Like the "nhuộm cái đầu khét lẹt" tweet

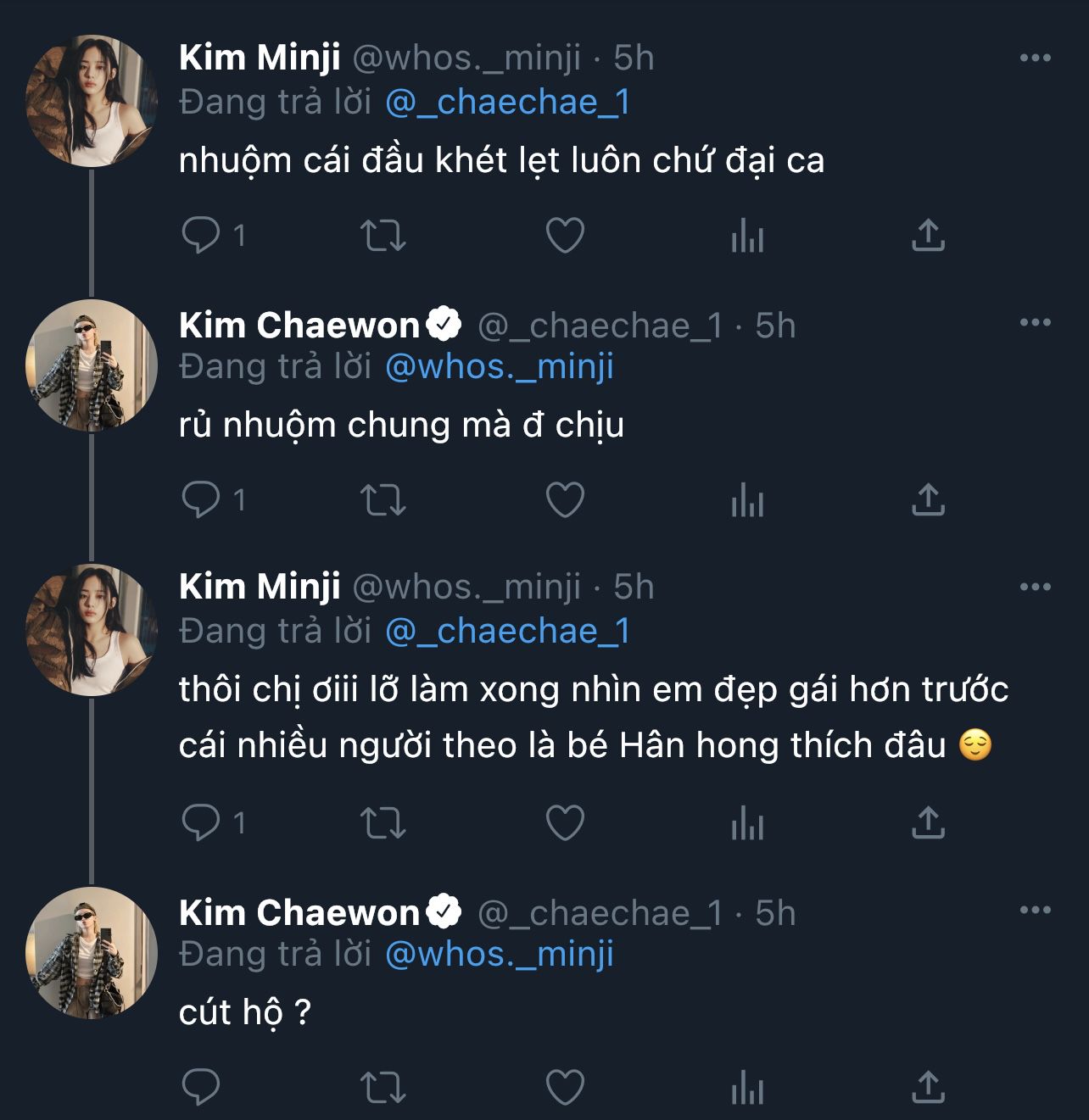point(565,236)
